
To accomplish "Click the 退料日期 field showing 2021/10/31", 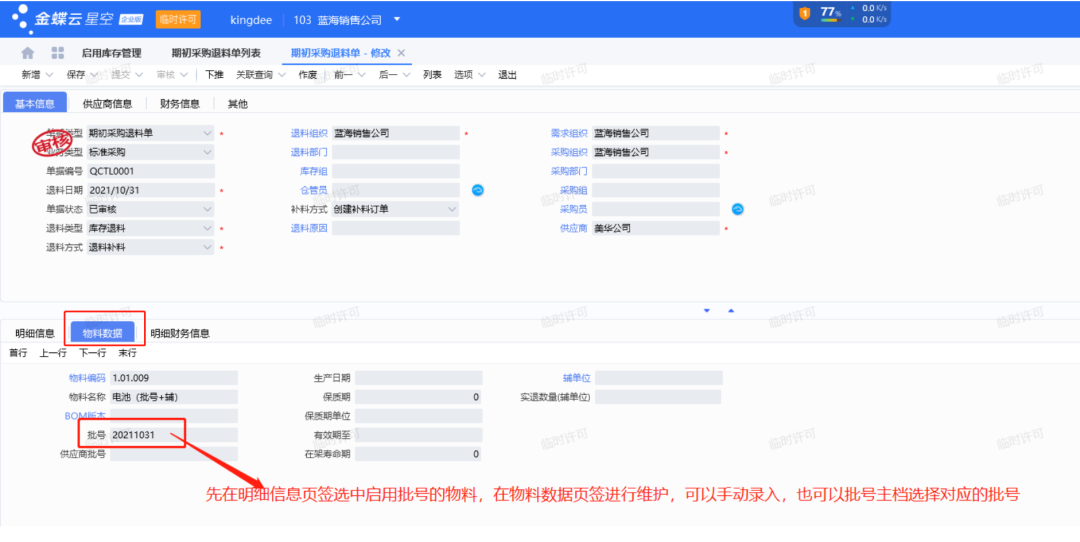I will click(150, 190).
